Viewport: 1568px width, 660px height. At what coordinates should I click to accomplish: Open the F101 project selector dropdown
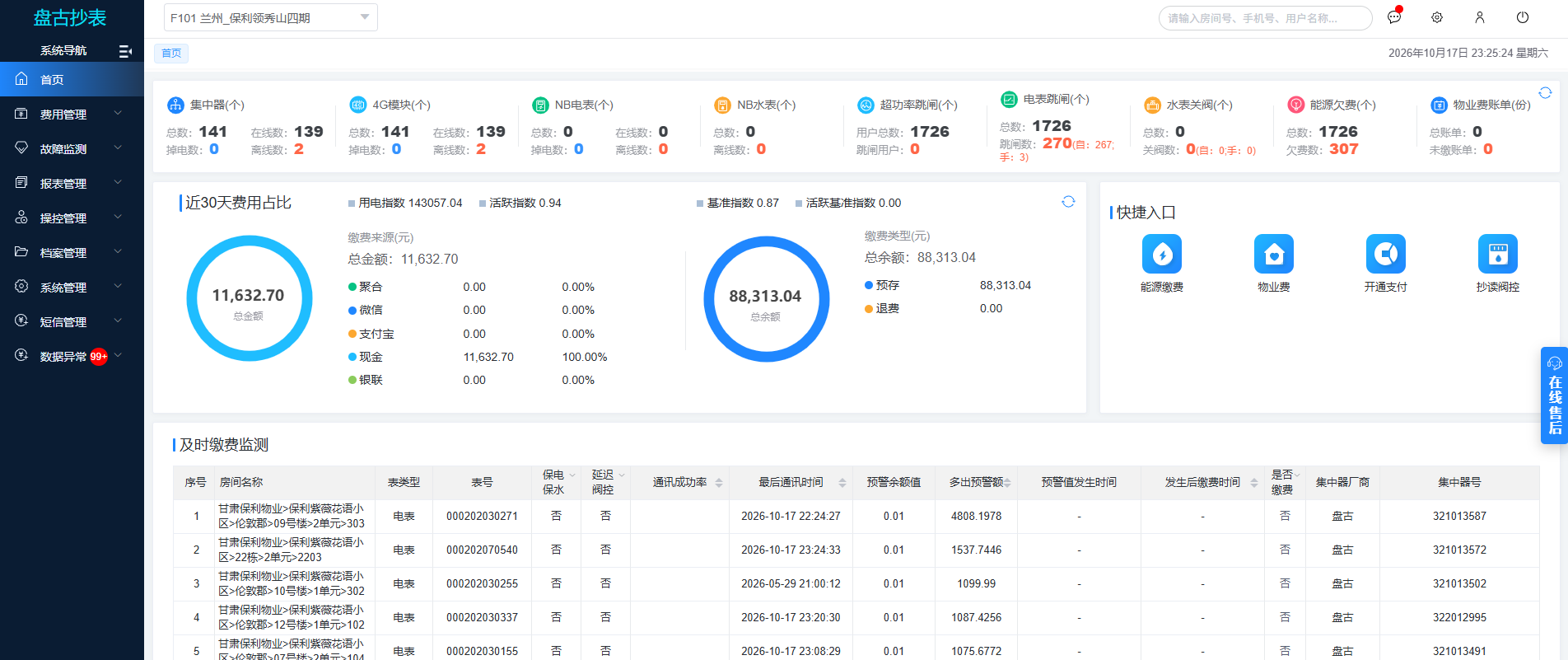coord(271,17)
